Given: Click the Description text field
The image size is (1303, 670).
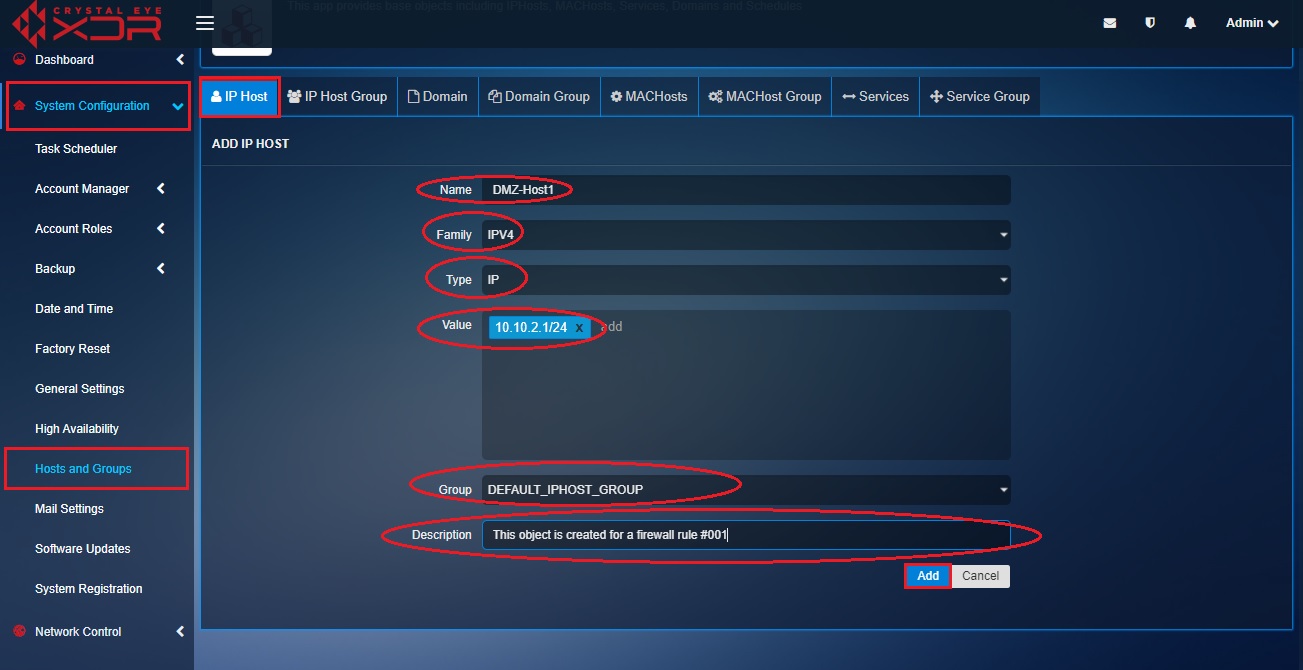Looking at the screenshot, I should (746, 535).
